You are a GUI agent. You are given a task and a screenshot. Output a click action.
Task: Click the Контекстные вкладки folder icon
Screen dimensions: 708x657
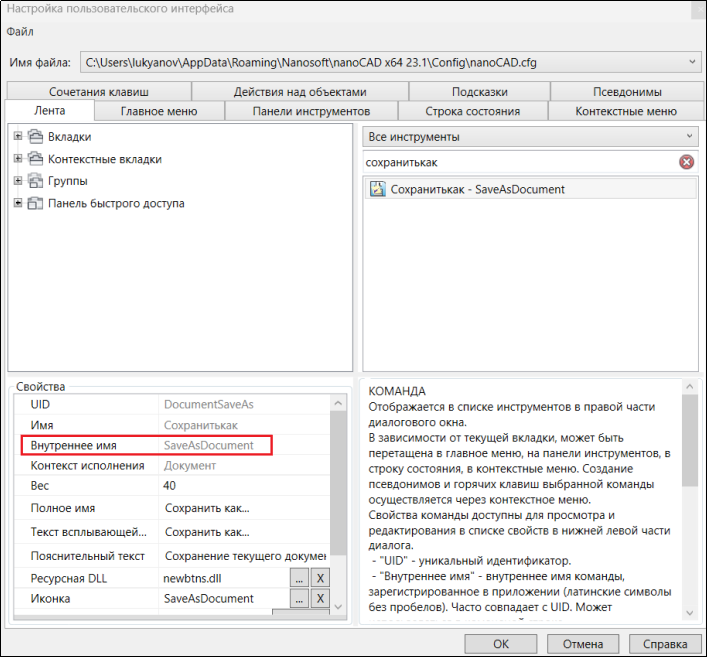(35, 158)
